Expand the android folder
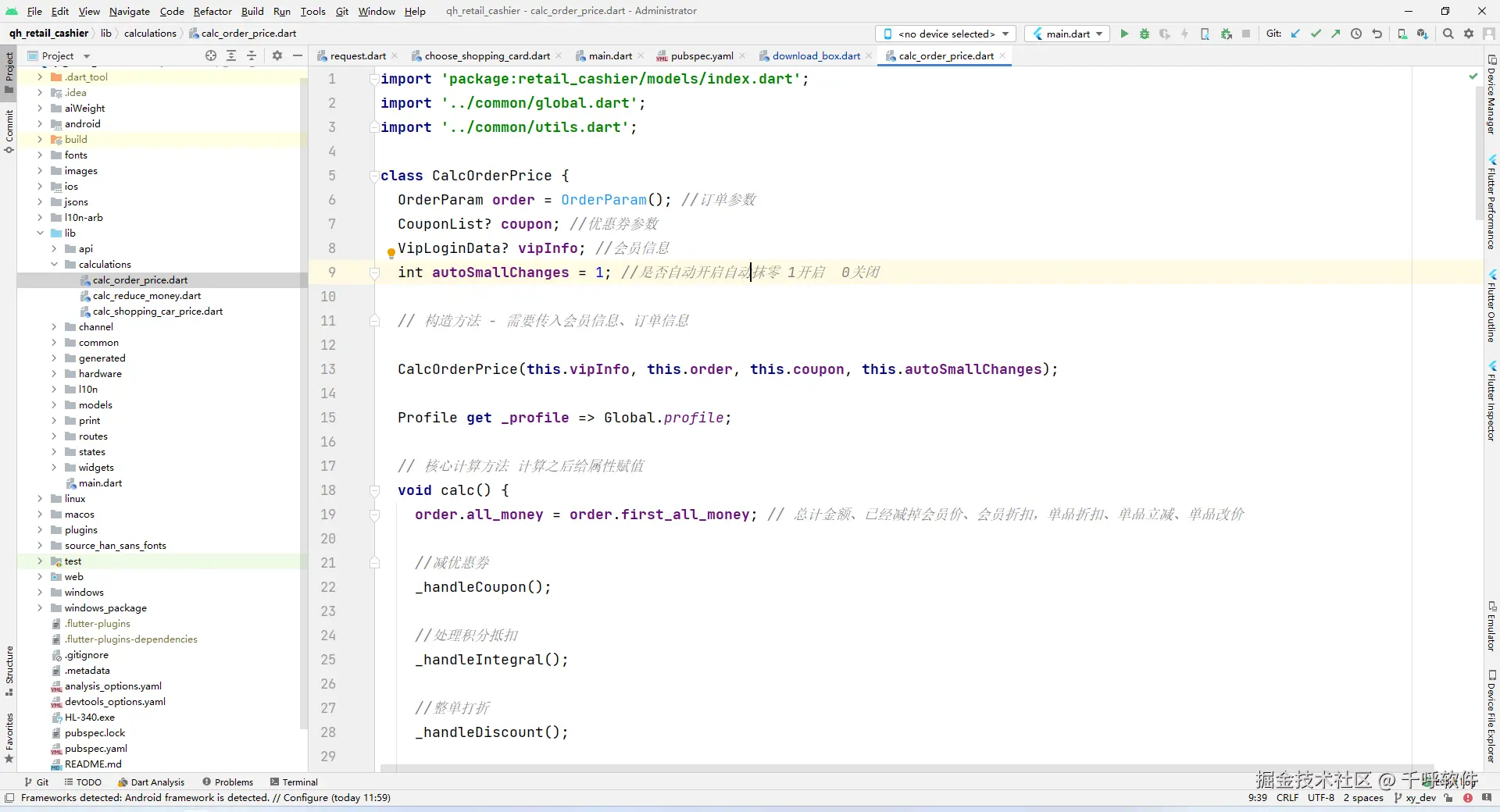Viewport: 1500px width, 812px height. [x=40, y=124]
